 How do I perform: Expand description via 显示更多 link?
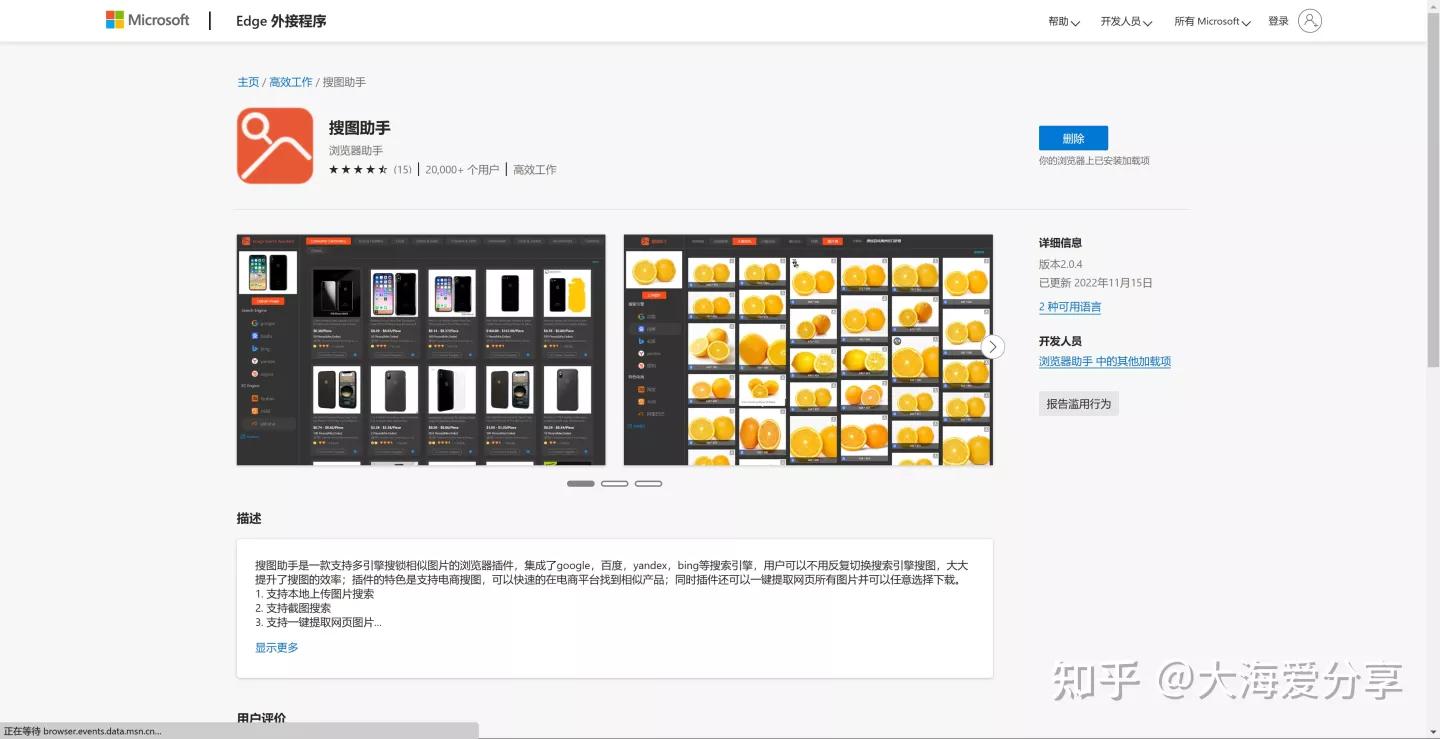point(276,647)
